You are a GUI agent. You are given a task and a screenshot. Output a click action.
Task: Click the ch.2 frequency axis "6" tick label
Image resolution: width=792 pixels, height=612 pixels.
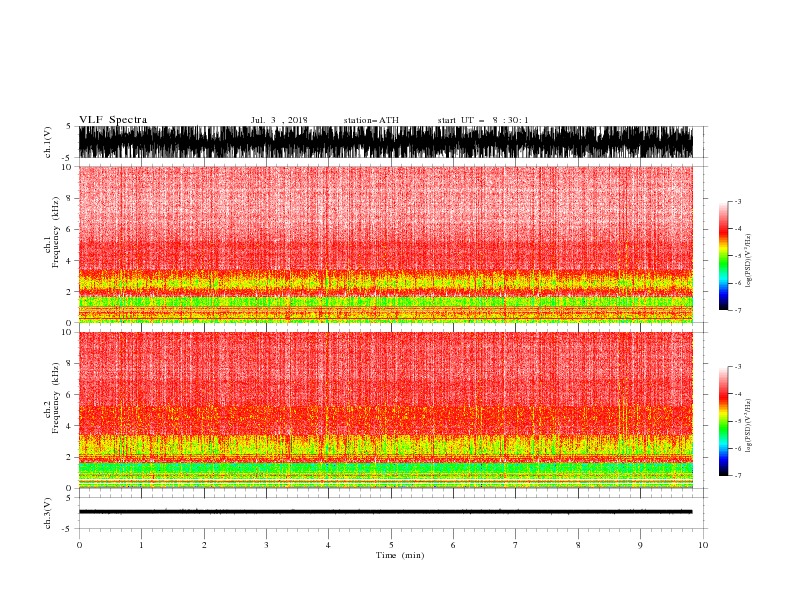[69, 395]
